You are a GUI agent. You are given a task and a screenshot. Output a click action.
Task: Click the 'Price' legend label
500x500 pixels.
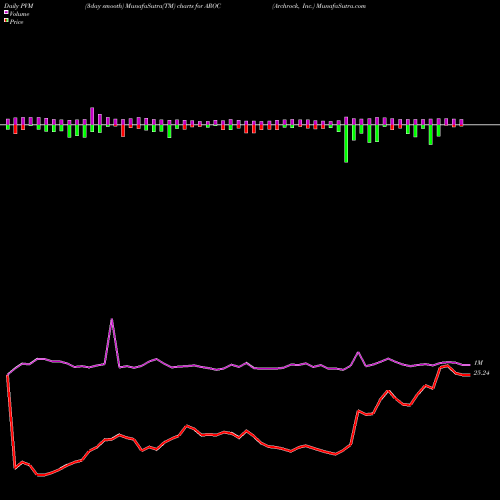point(16,22)
